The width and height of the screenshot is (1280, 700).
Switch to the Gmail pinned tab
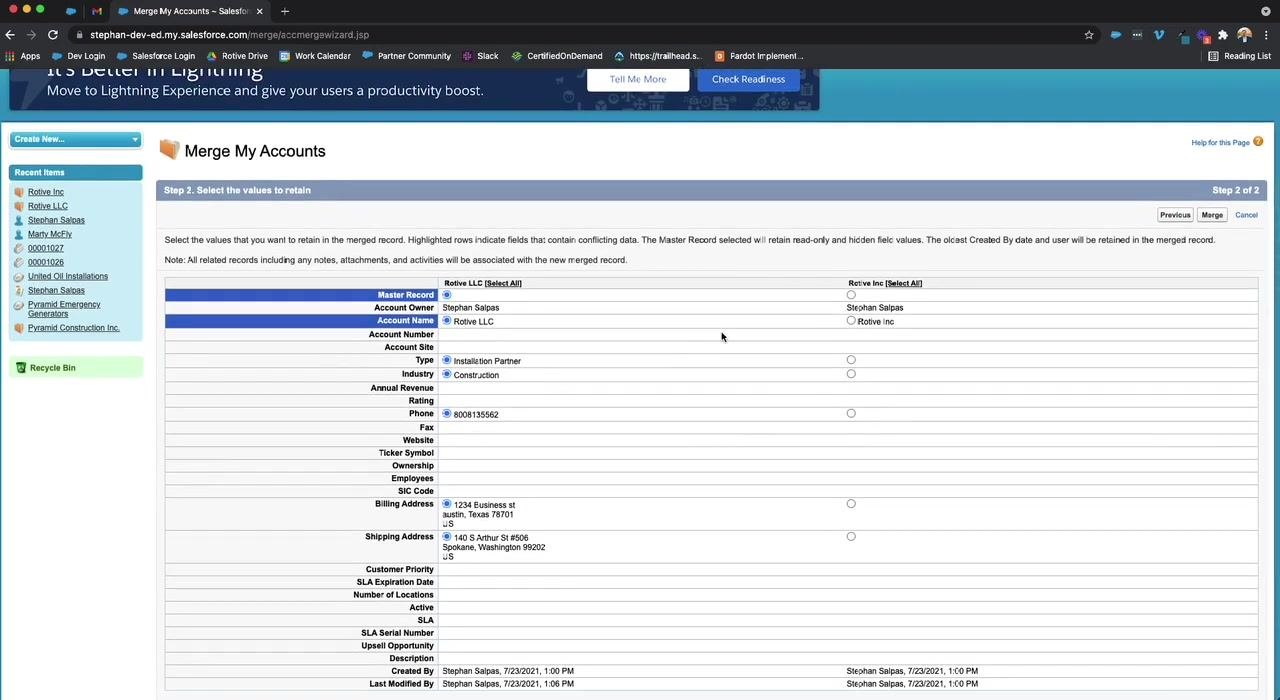[x=97, y=11]
